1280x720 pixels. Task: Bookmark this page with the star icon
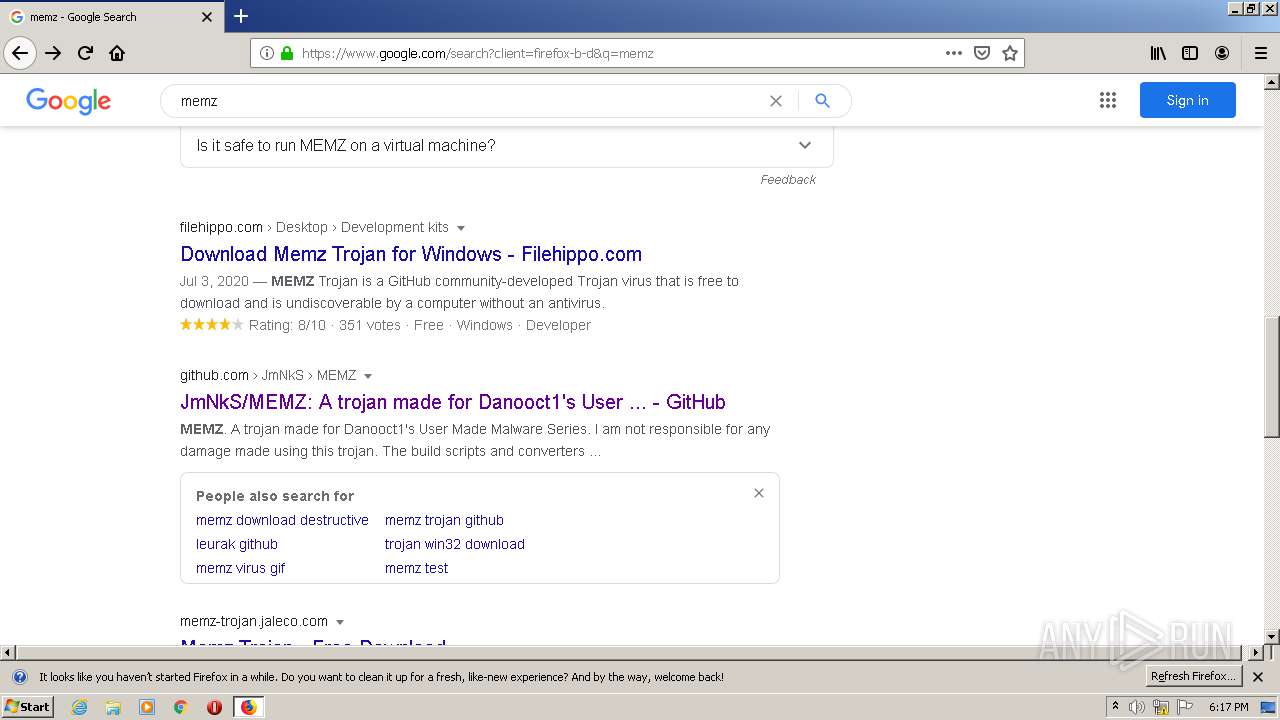point(1010,53)
